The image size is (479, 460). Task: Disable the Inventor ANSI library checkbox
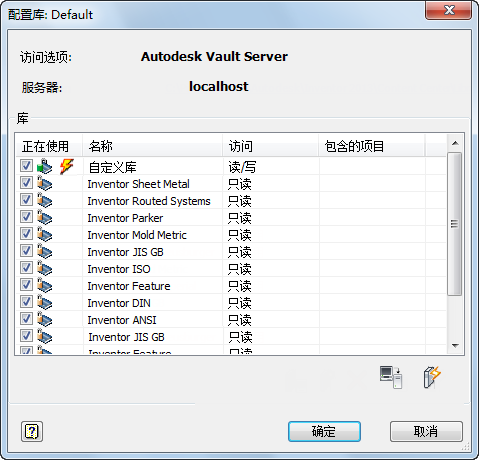click(26, 319)
